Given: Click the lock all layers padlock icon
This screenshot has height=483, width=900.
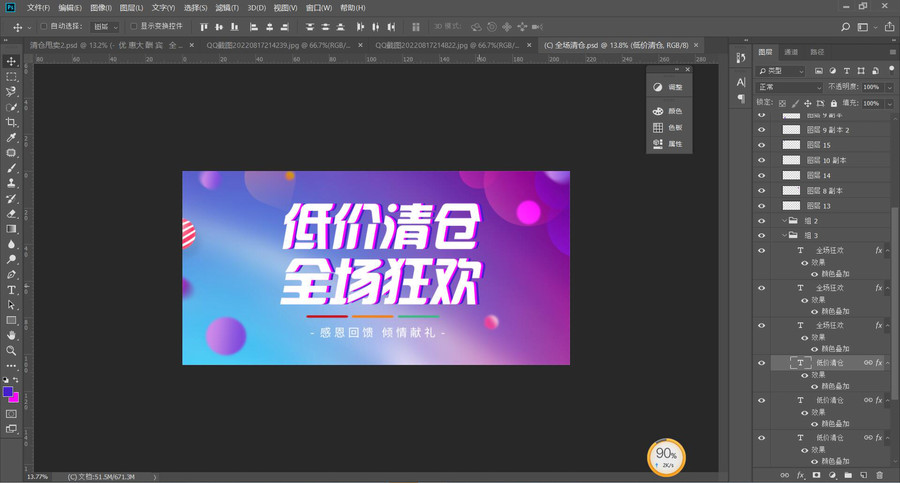Looking at the screenshot, I should click(833, 103).
